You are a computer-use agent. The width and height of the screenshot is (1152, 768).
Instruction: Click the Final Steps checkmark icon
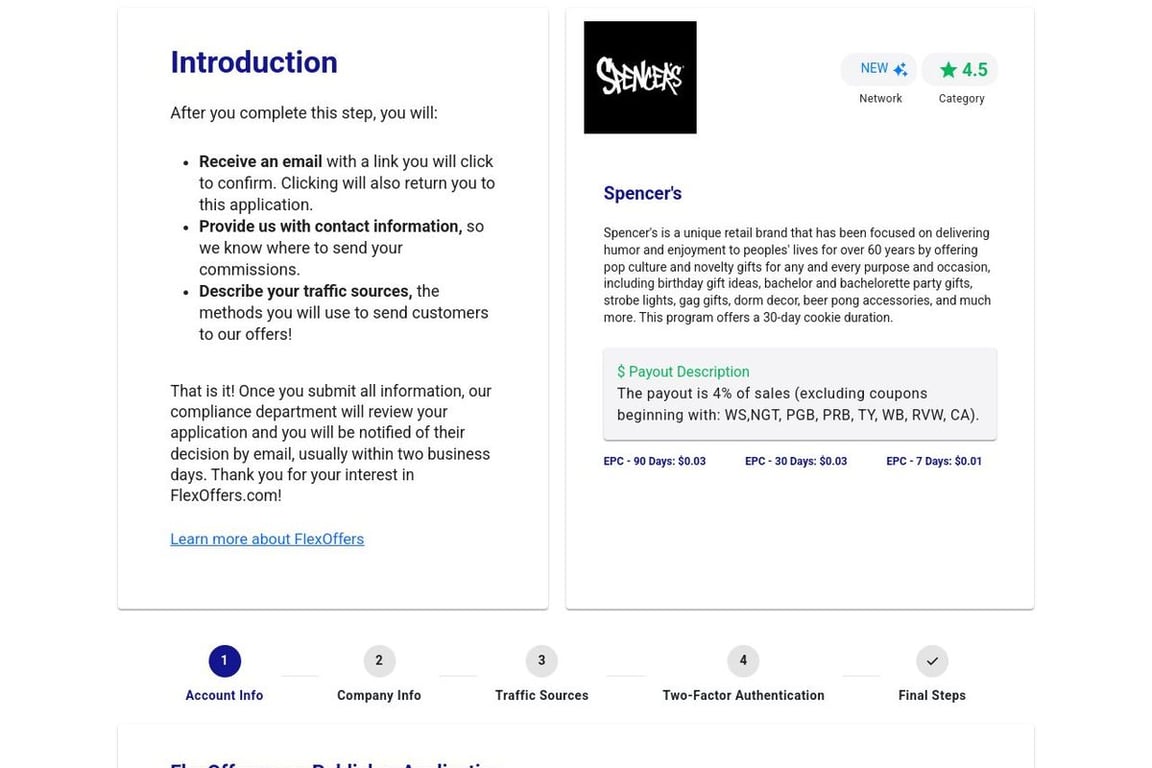pyautogui.click(x=932, y=661)
